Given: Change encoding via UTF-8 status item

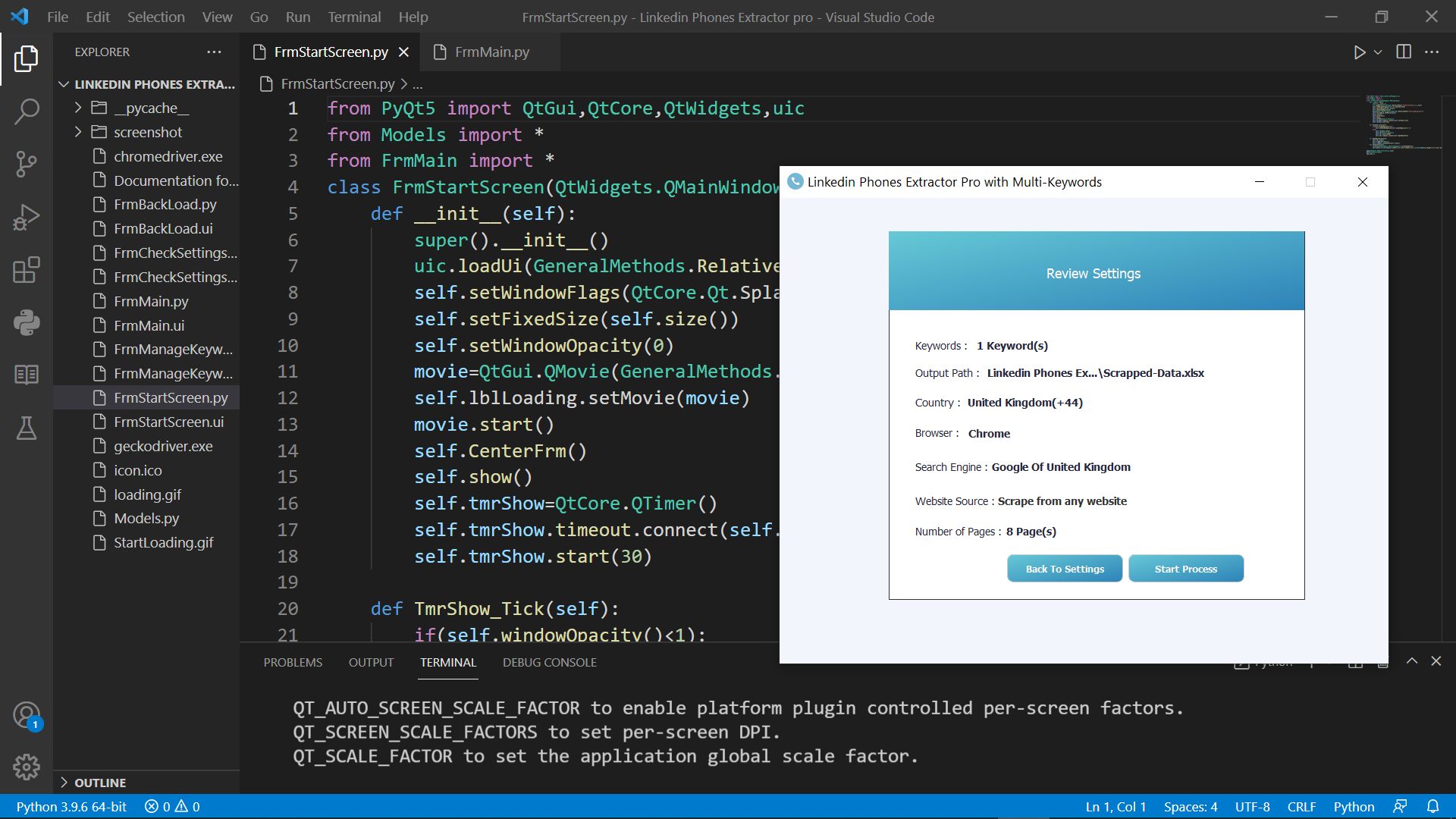Looking at the screenshot, I should [x=1252, y=807].
